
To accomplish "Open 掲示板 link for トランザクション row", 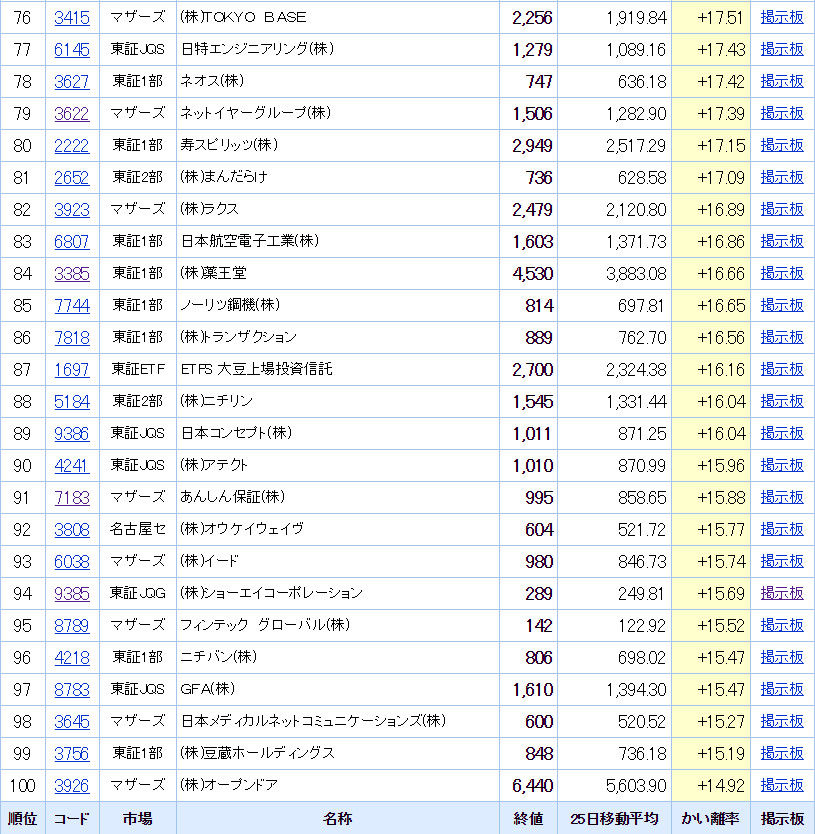I will [782, 337].
